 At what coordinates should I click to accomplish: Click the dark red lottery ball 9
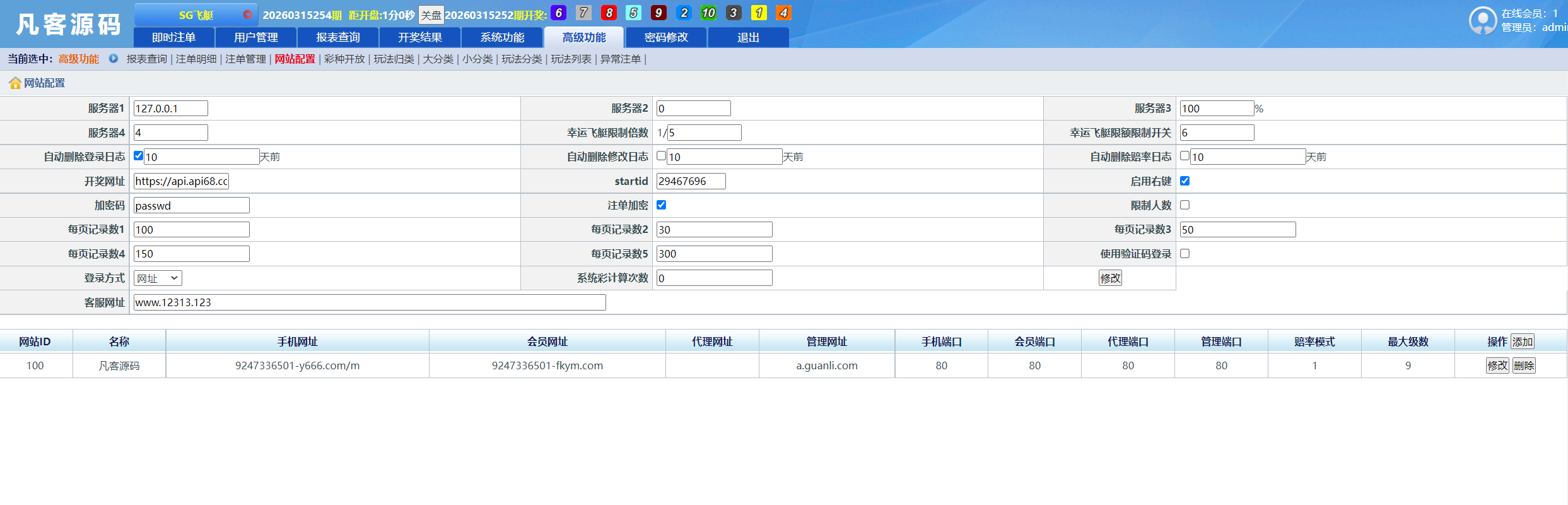coord(658,13)
